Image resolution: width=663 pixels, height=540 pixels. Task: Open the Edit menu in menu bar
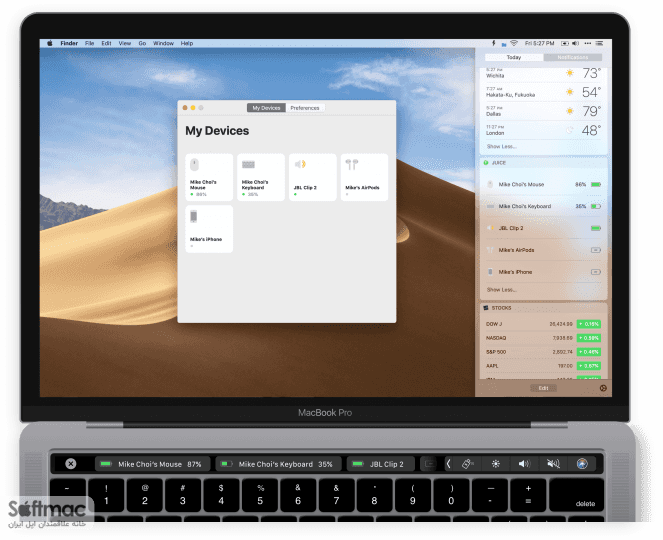[106, 43]
